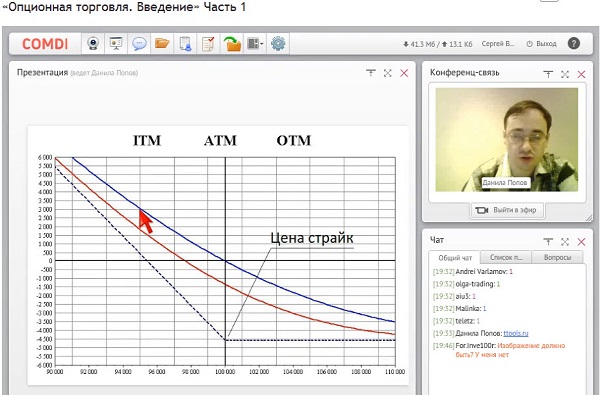Click the green arrow folder share icon
Screen dimensions: 600x395
(x=232, y=43)
